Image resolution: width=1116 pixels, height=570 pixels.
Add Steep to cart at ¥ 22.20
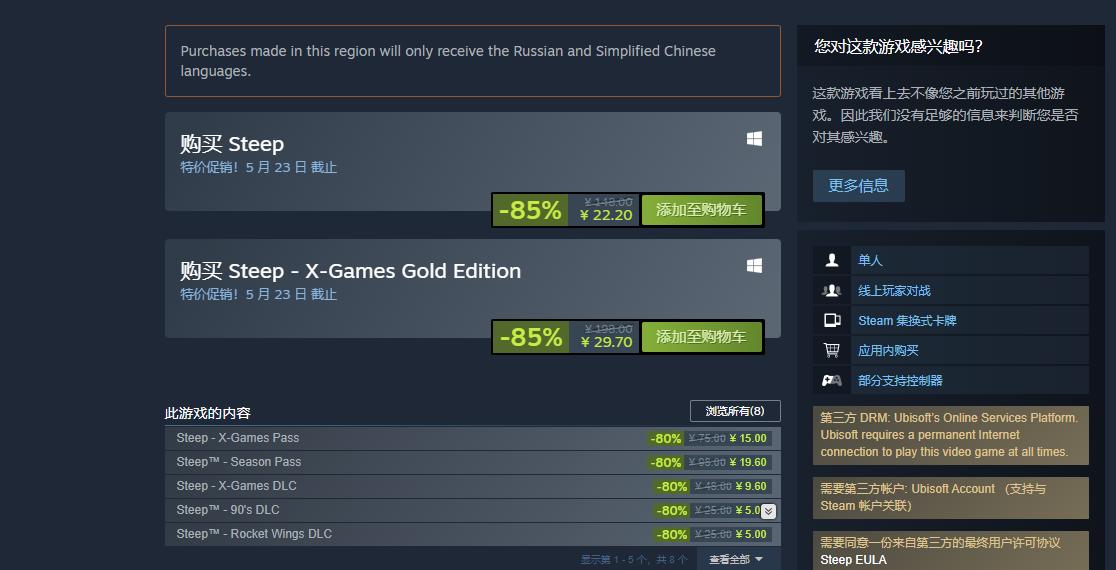point(702,210)
